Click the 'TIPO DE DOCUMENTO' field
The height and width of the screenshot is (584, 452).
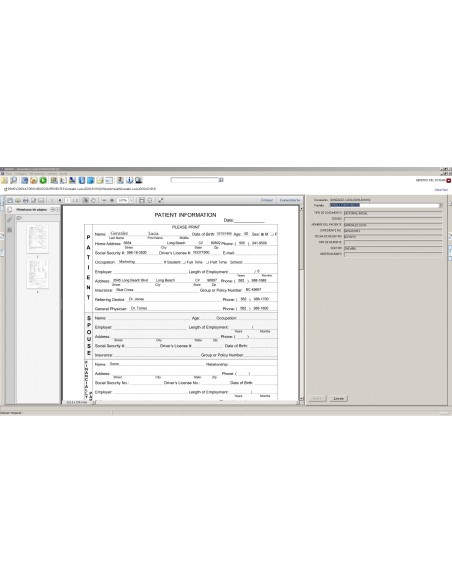392,213
